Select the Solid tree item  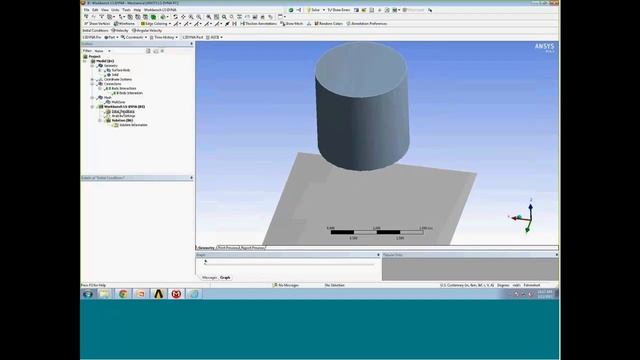pos(115,75)
